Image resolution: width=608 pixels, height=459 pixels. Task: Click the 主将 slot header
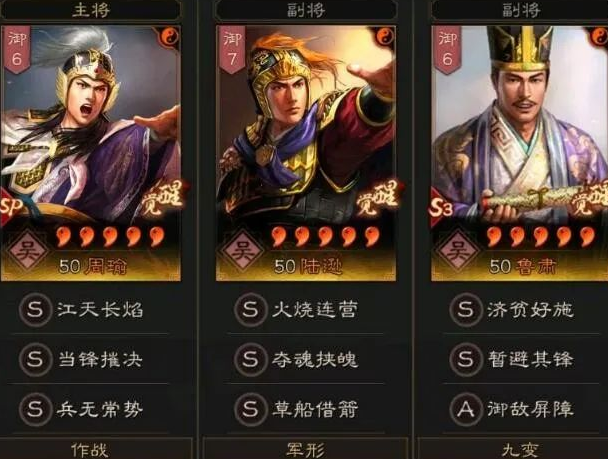[x=91, y=10]
